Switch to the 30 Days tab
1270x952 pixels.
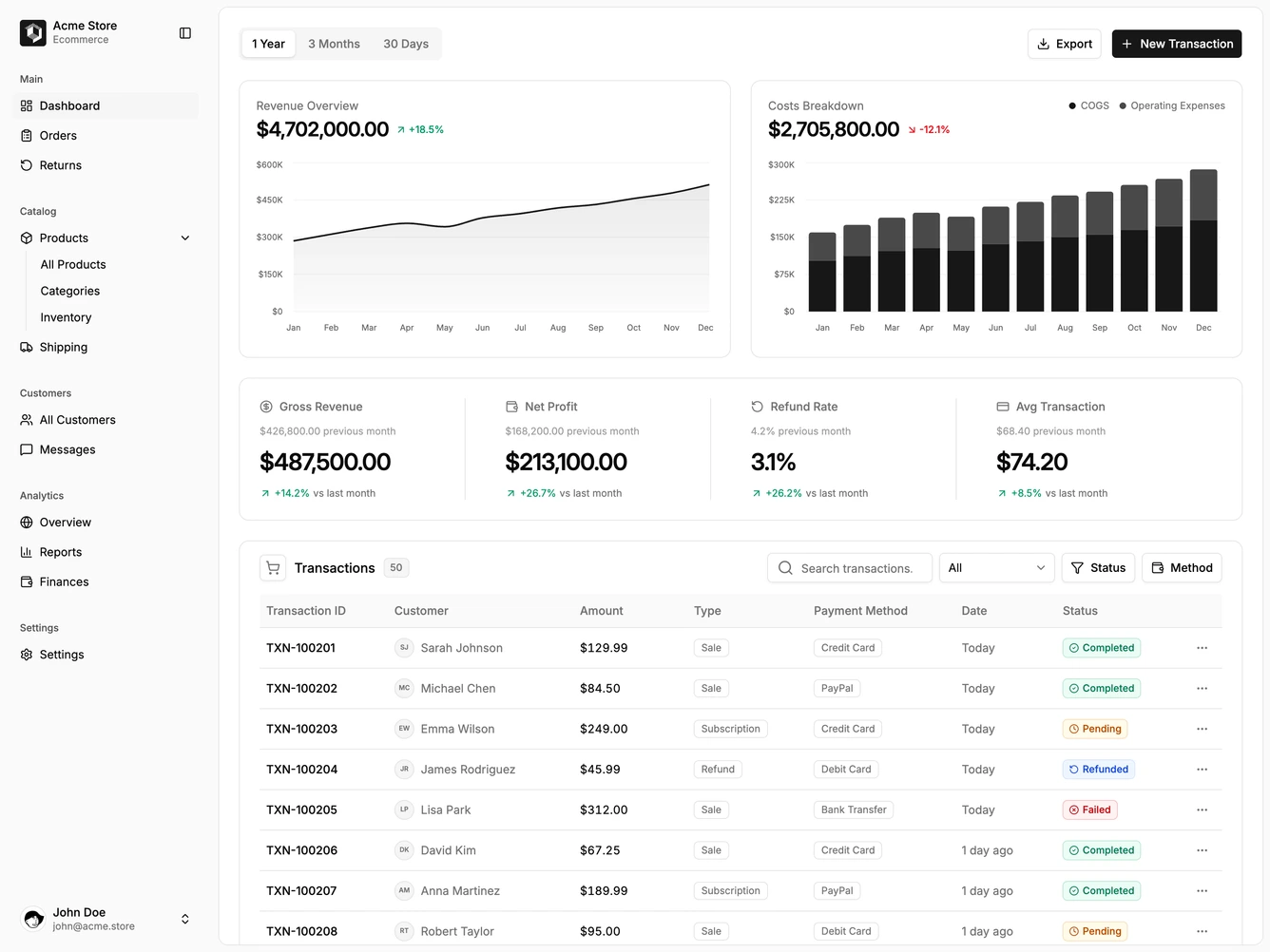pos(406,44)
